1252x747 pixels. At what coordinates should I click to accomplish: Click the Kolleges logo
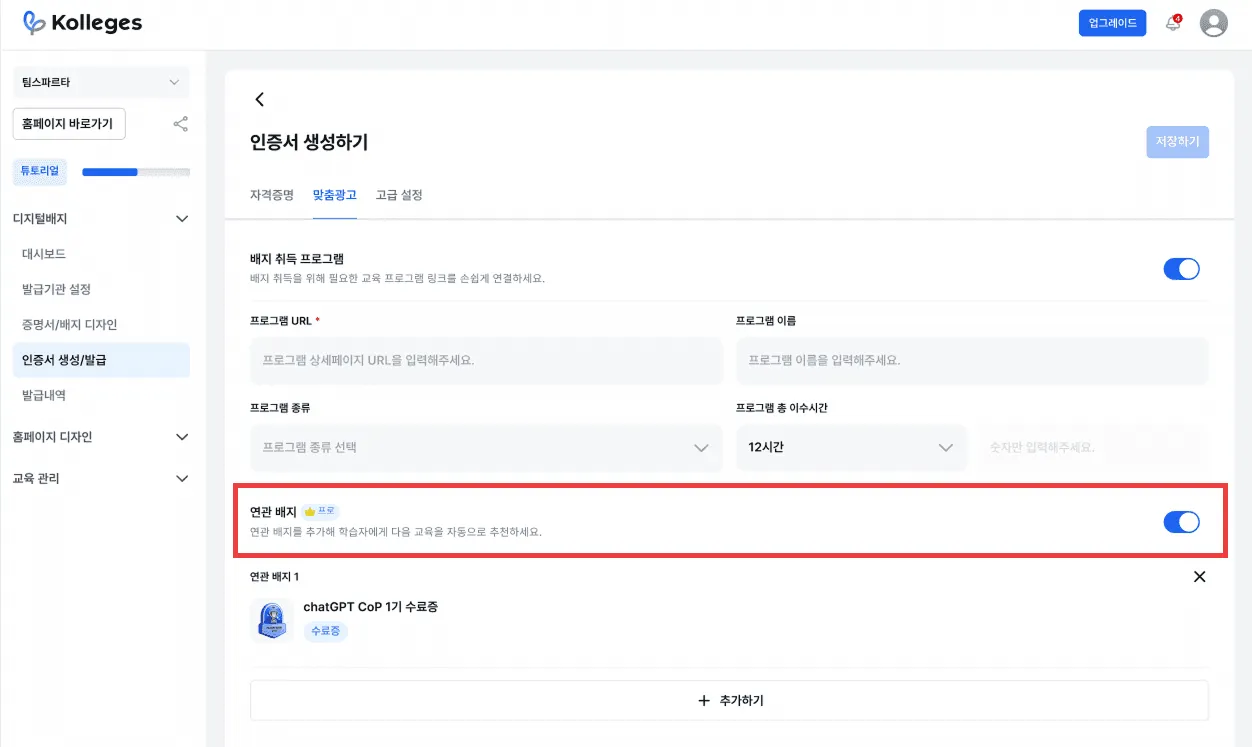(82, 23)
